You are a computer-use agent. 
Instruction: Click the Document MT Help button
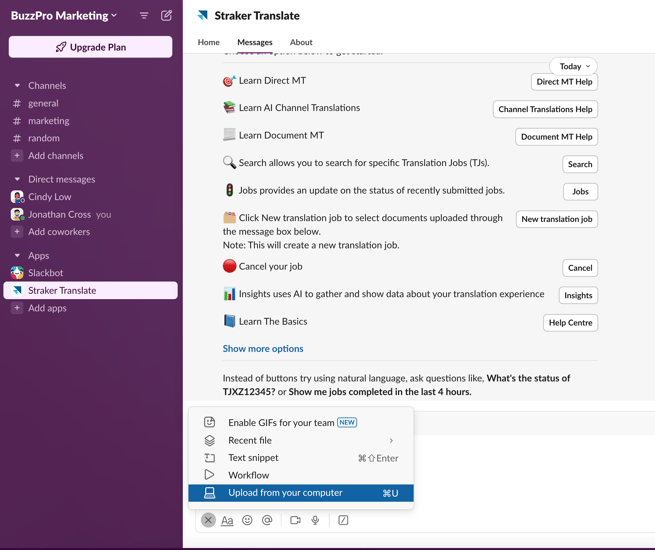(x=556, y=137)
